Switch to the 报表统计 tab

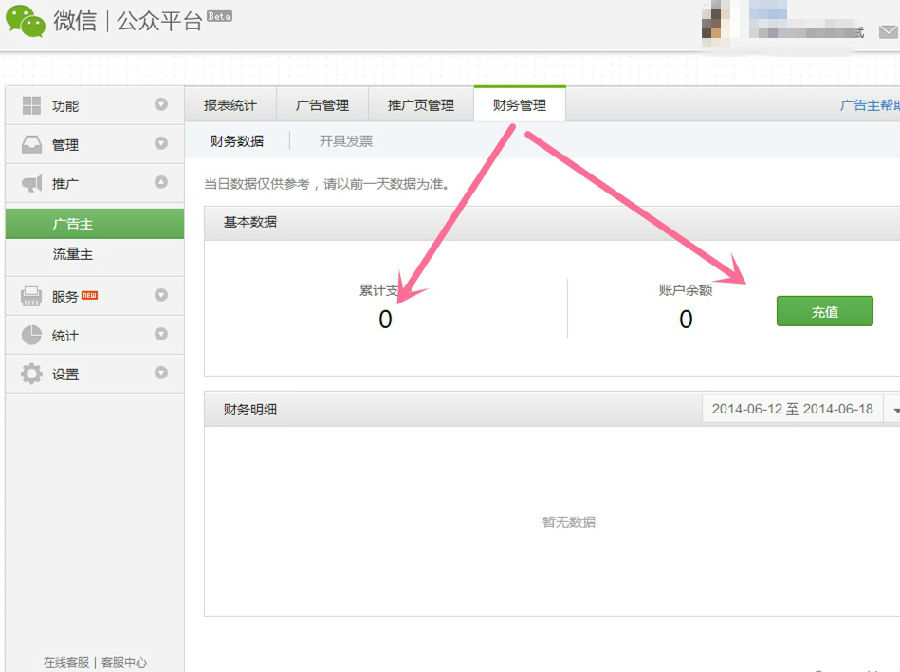tap(230, 105)
